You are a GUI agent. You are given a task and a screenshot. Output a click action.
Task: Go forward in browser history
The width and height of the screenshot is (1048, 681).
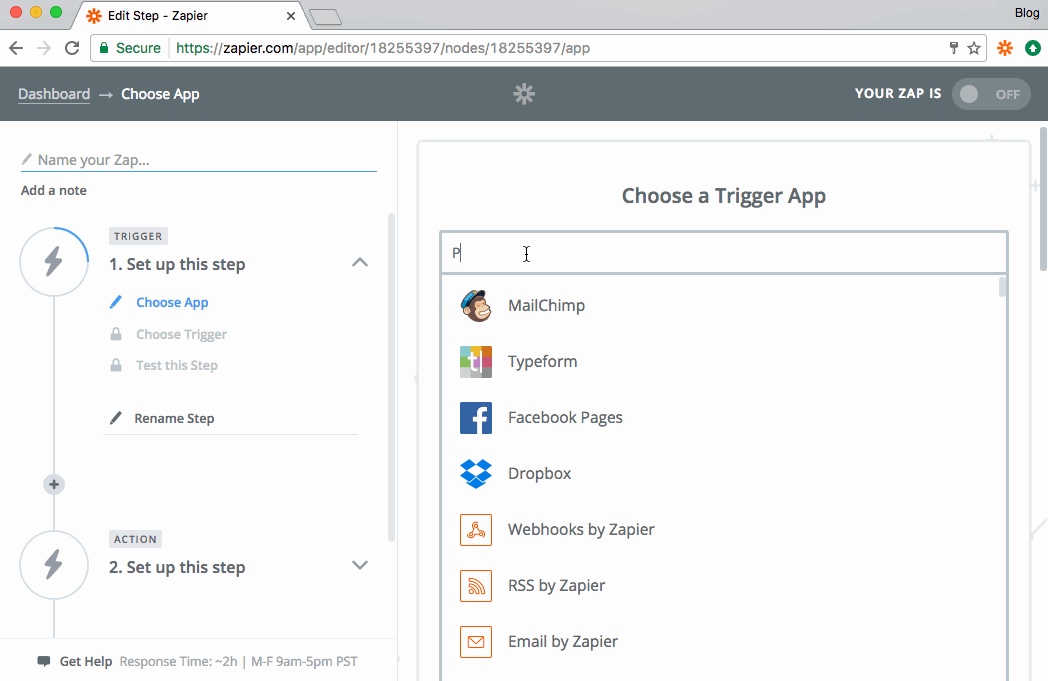[x=44, y=48]
